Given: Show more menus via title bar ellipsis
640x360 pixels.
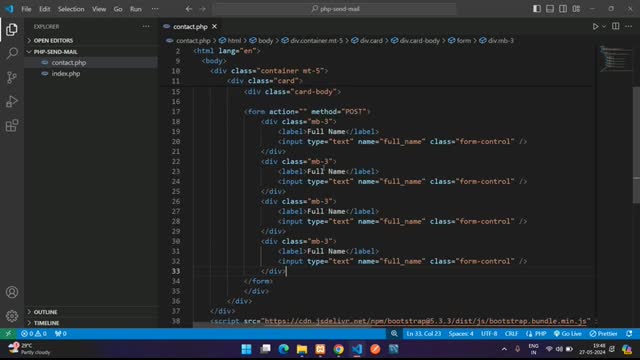Looking at the screenshot, I should (x=155, y=9).
